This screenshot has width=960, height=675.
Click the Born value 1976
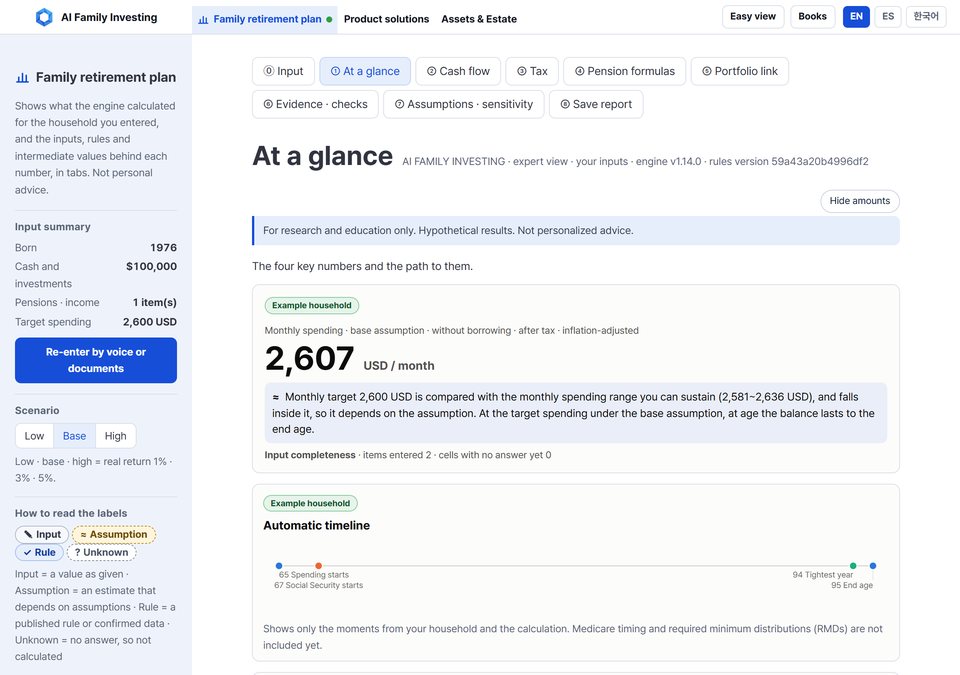click(x=163, y=247)
